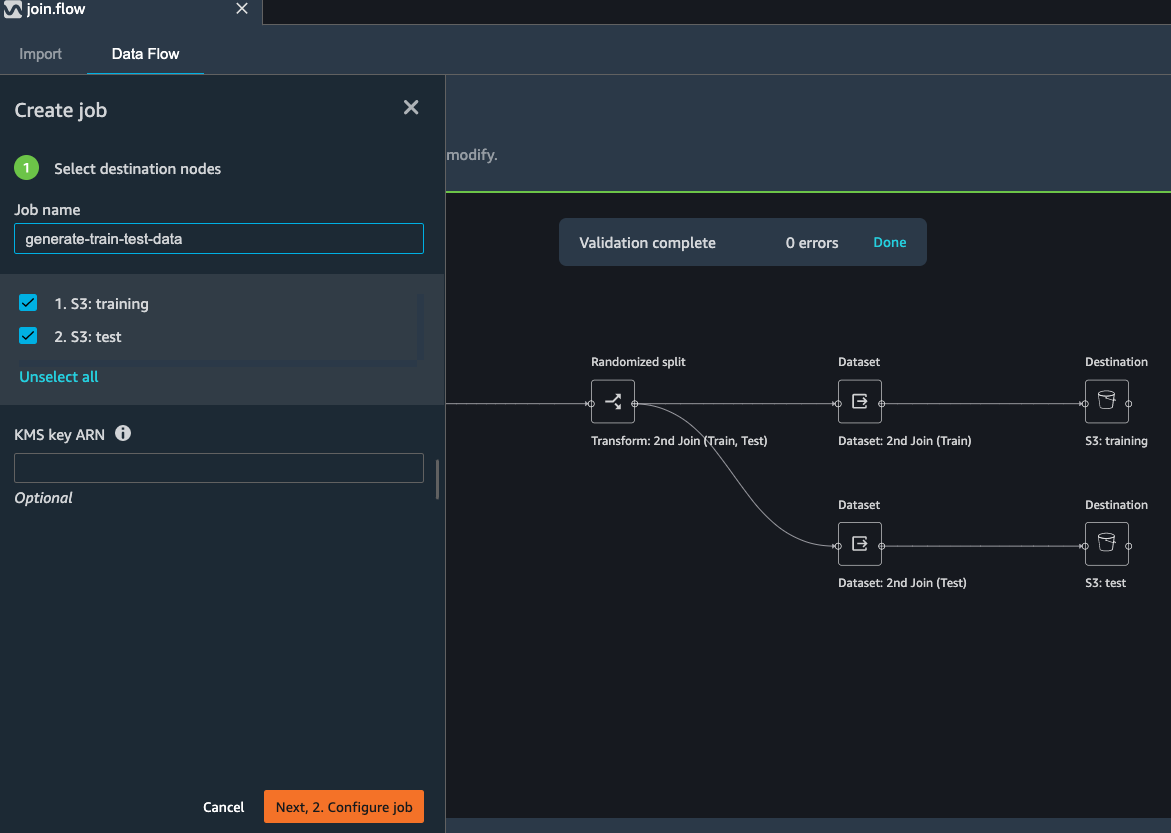
Task: Click the join.flow file icon
Action: pos(13,9)
